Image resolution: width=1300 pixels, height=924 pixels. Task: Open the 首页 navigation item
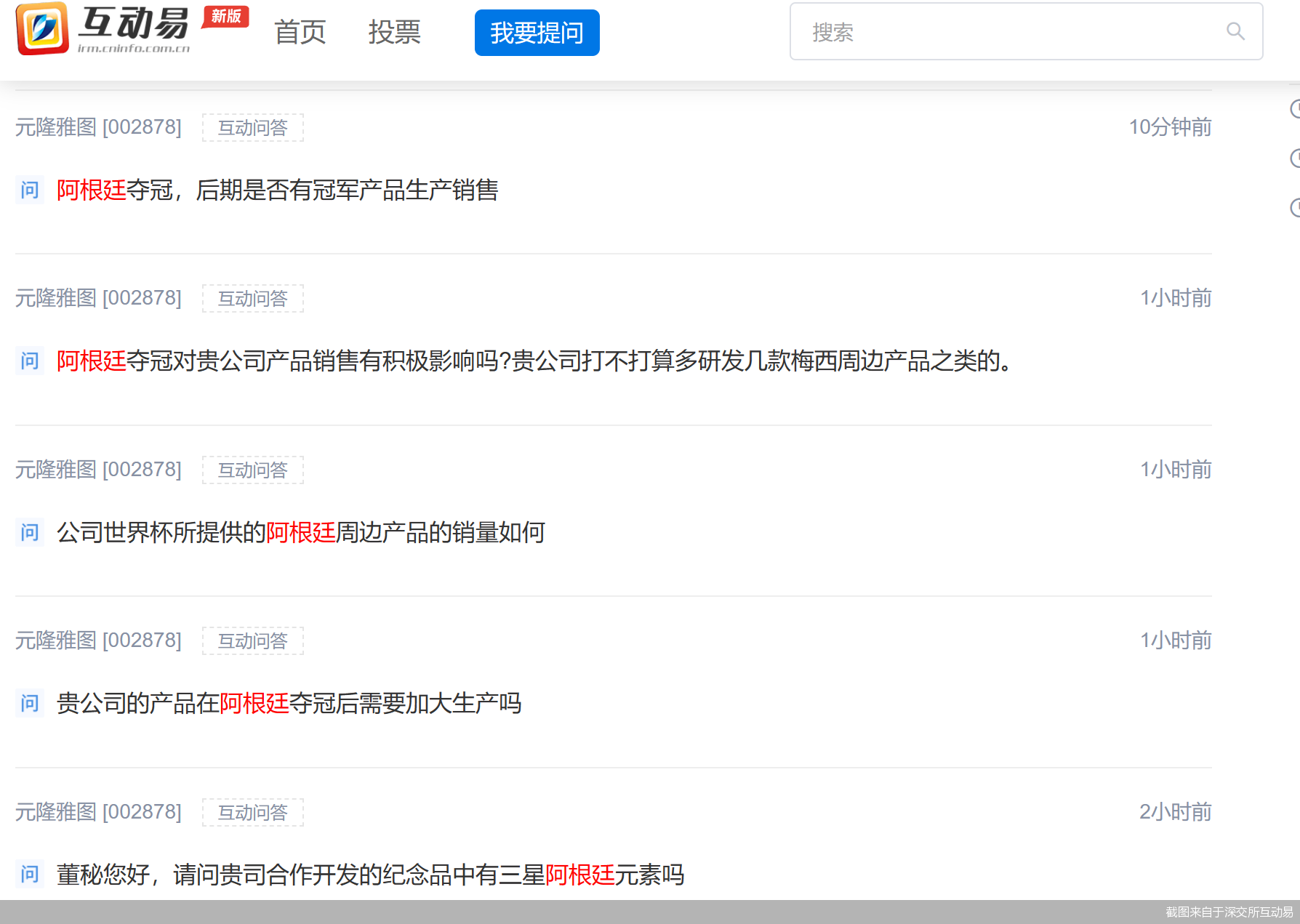coord(300,33)
